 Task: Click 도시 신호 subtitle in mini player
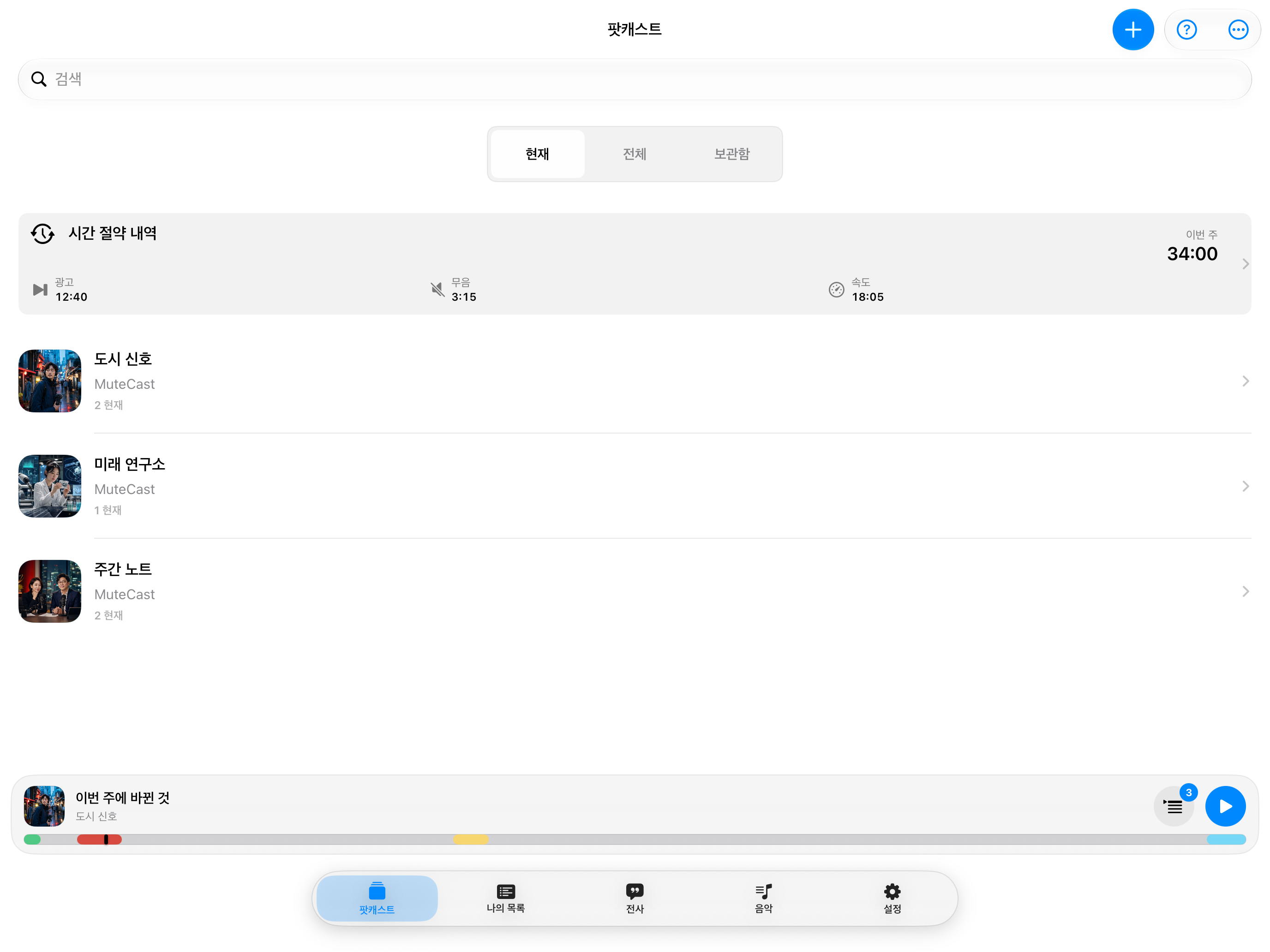pyautogui.click(x=96, y=816)
